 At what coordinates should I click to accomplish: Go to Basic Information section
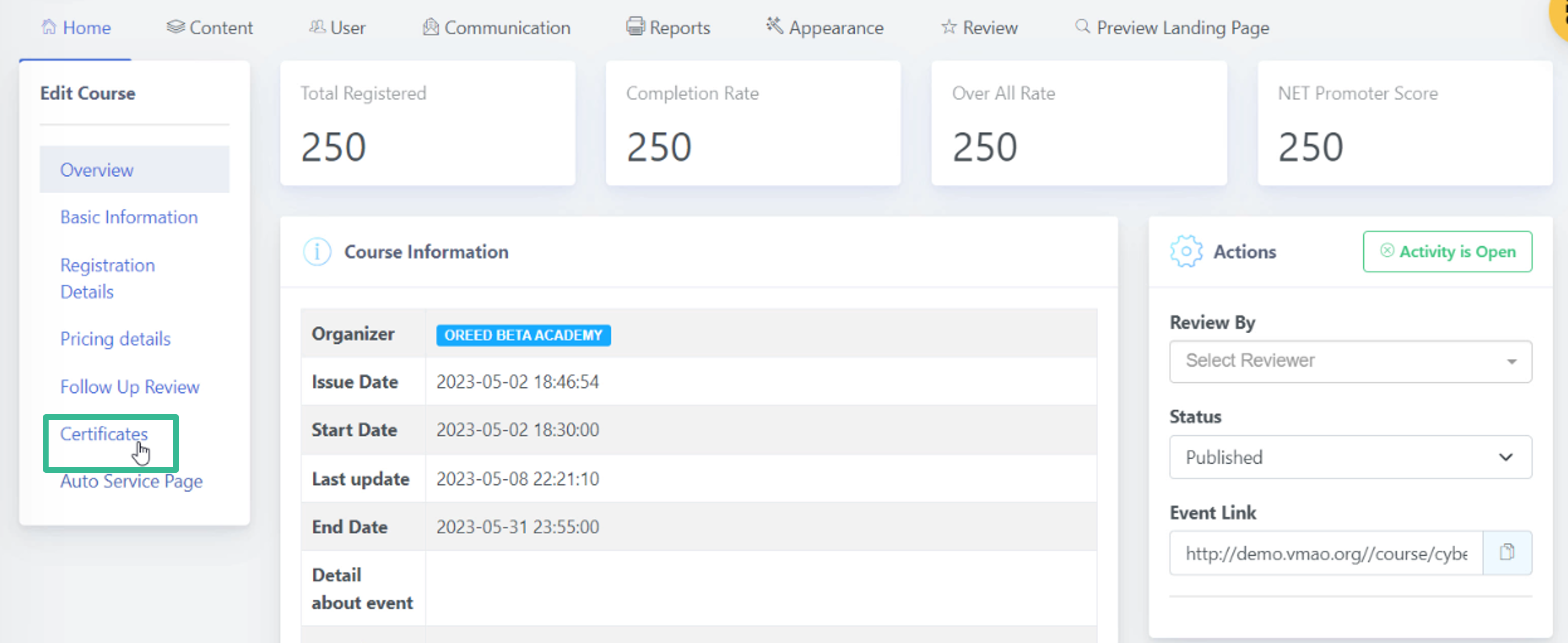pos(129,217)
